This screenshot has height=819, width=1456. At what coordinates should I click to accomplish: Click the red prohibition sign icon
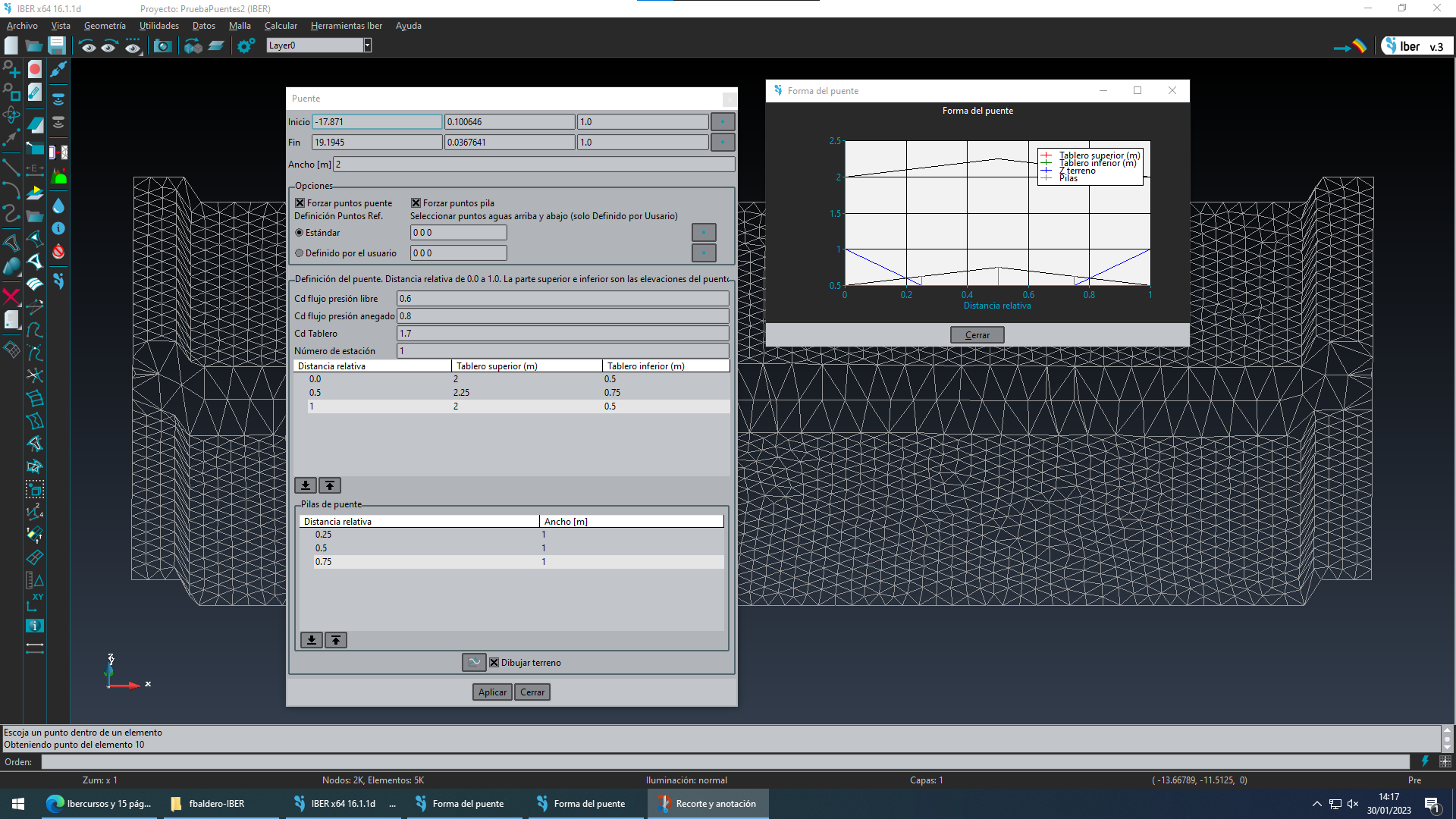tap(58, 251)
